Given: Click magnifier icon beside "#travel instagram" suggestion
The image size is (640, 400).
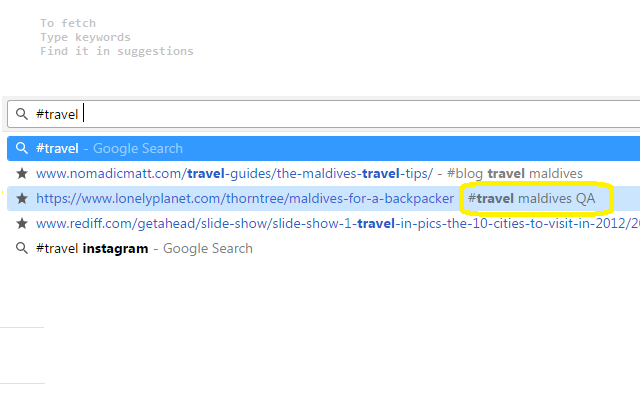Looking at the screenshot, I should click(21, 249).
